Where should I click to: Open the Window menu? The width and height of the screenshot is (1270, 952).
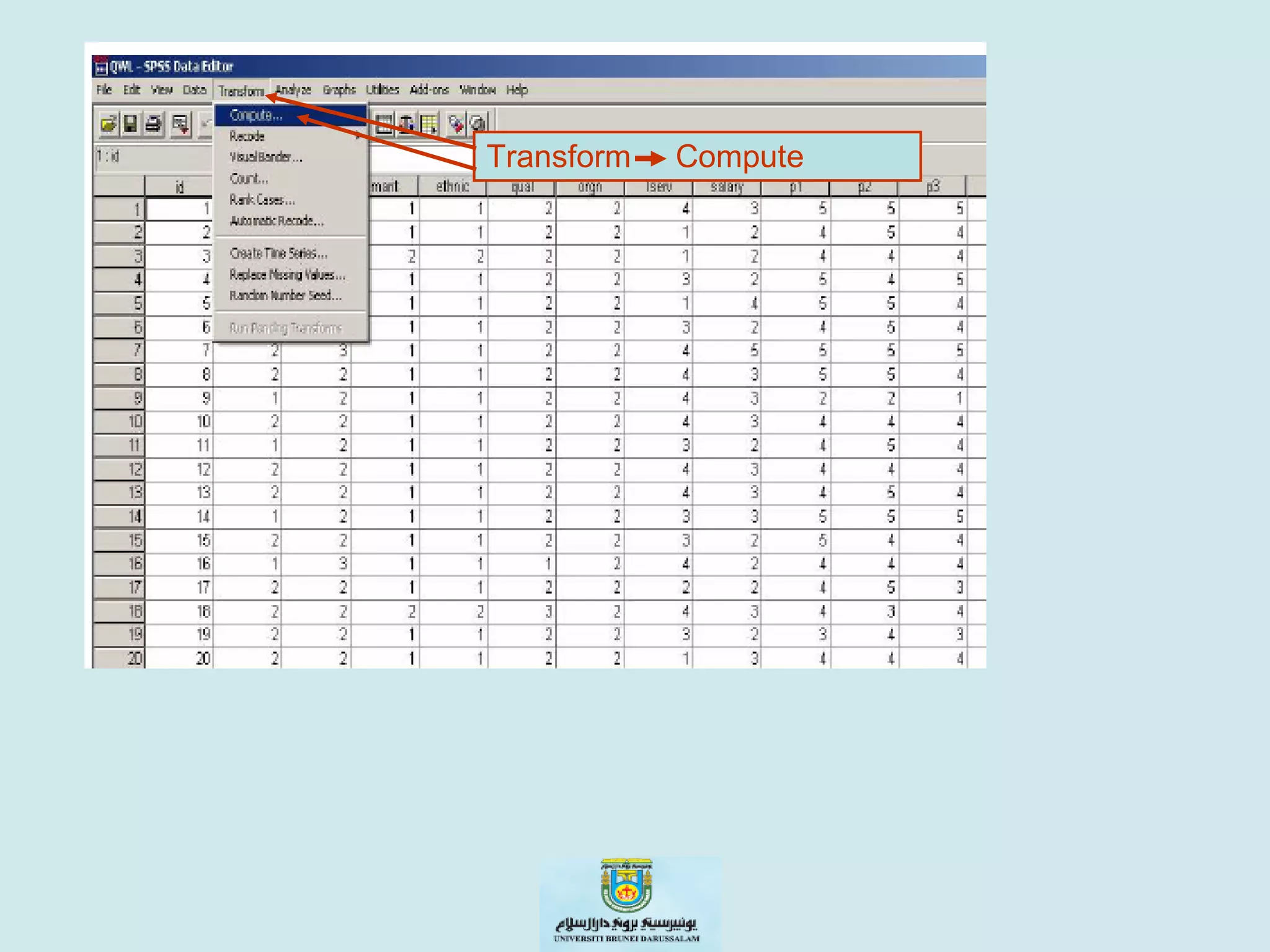477,90
